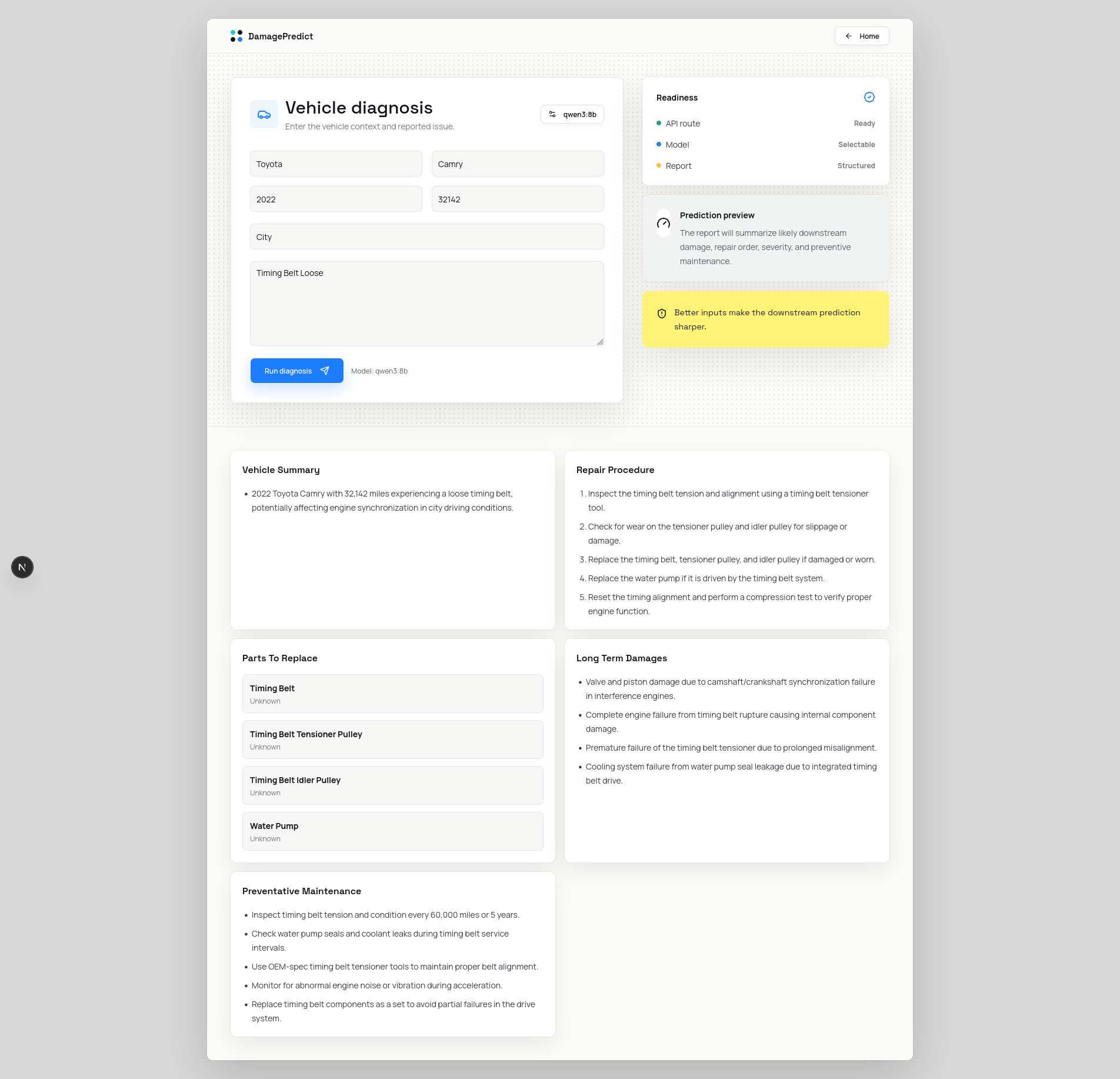This screenshot has height=1079, width=1120.
Task: Click repair step about replacing water pump
Action: click(x=706, y=578)
